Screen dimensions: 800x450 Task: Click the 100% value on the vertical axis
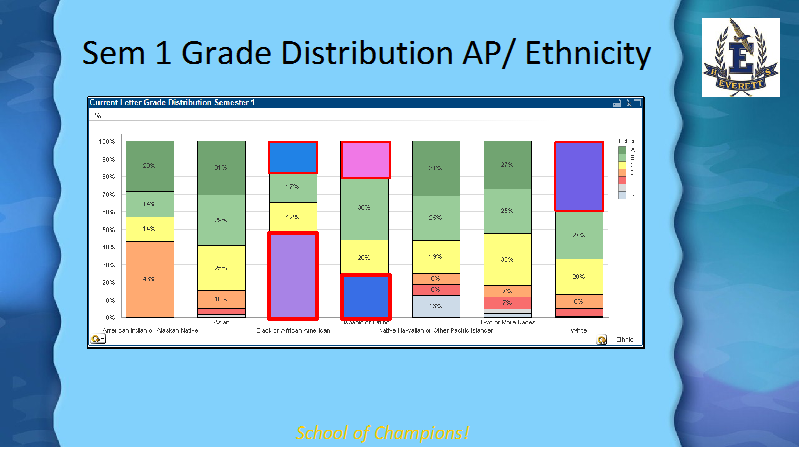[x=107, y=141]
